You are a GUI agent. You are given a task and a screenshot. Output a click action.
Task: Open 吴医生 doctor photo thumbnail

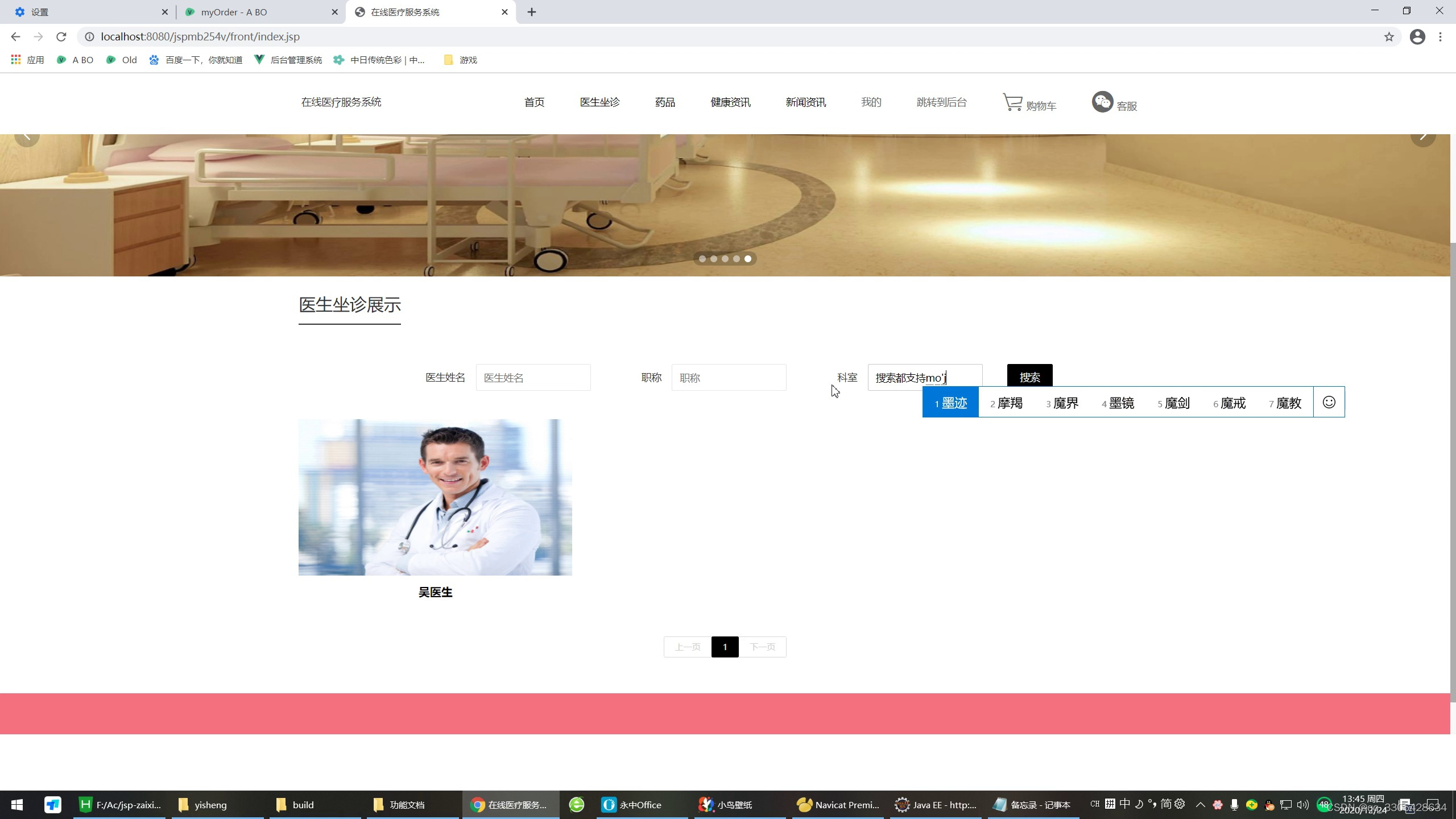(x=435, y=497)
